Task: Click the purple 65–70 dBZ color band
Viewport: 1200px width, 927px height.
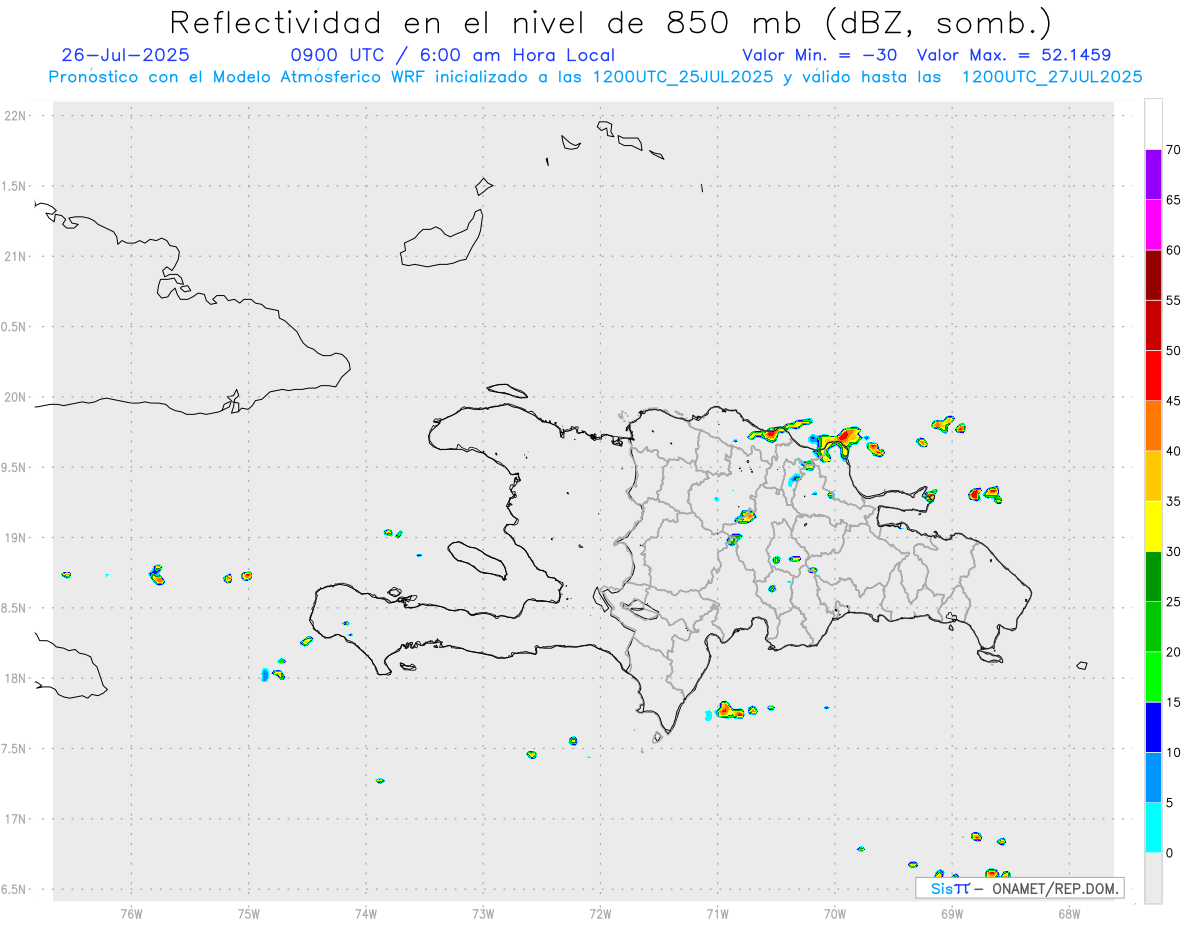Action: click(x=1153, y=175)
